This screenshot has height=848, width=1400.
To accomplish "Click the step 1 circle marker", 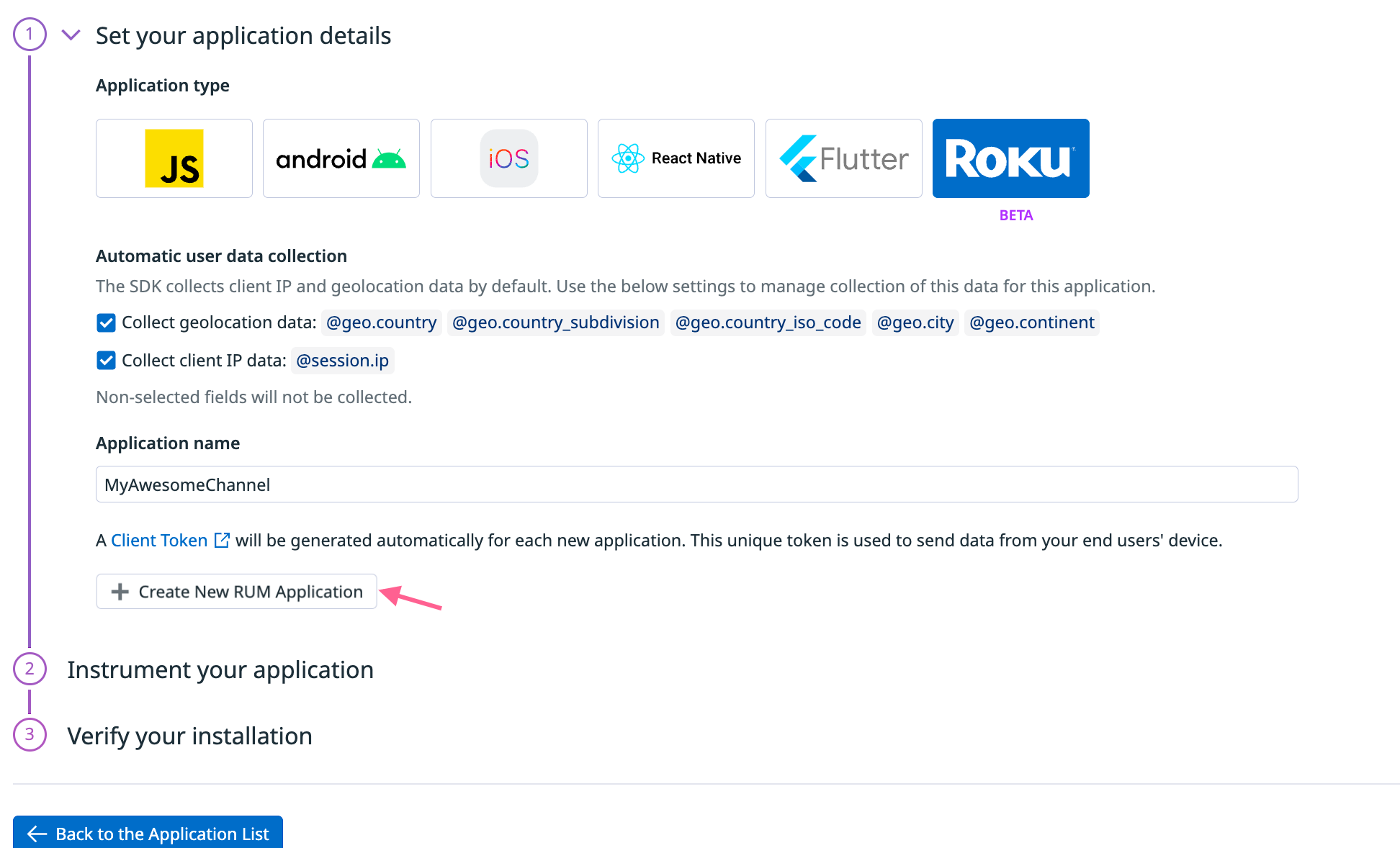I will 30,35.
